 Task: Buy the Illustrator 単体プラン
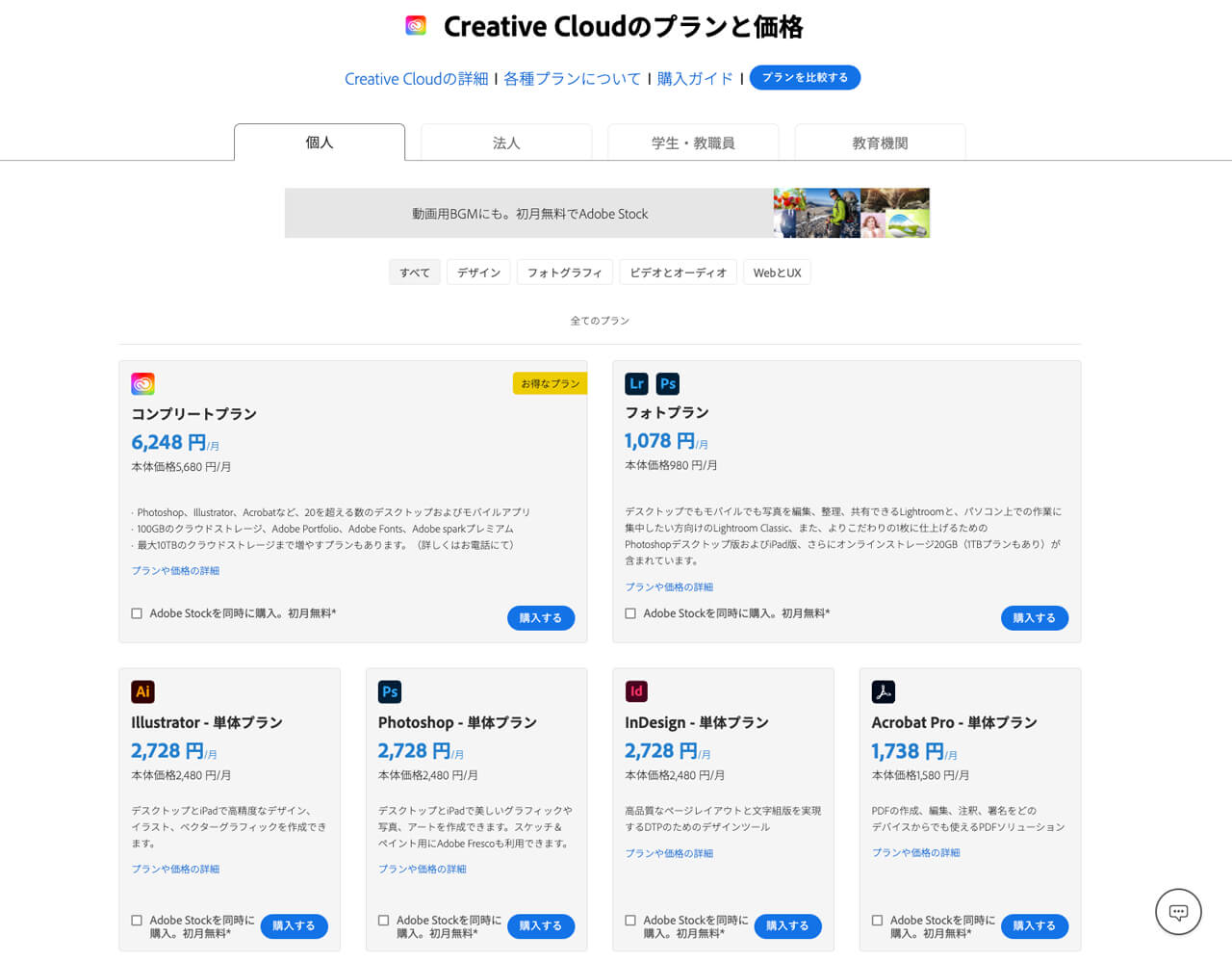click(294, 926)
